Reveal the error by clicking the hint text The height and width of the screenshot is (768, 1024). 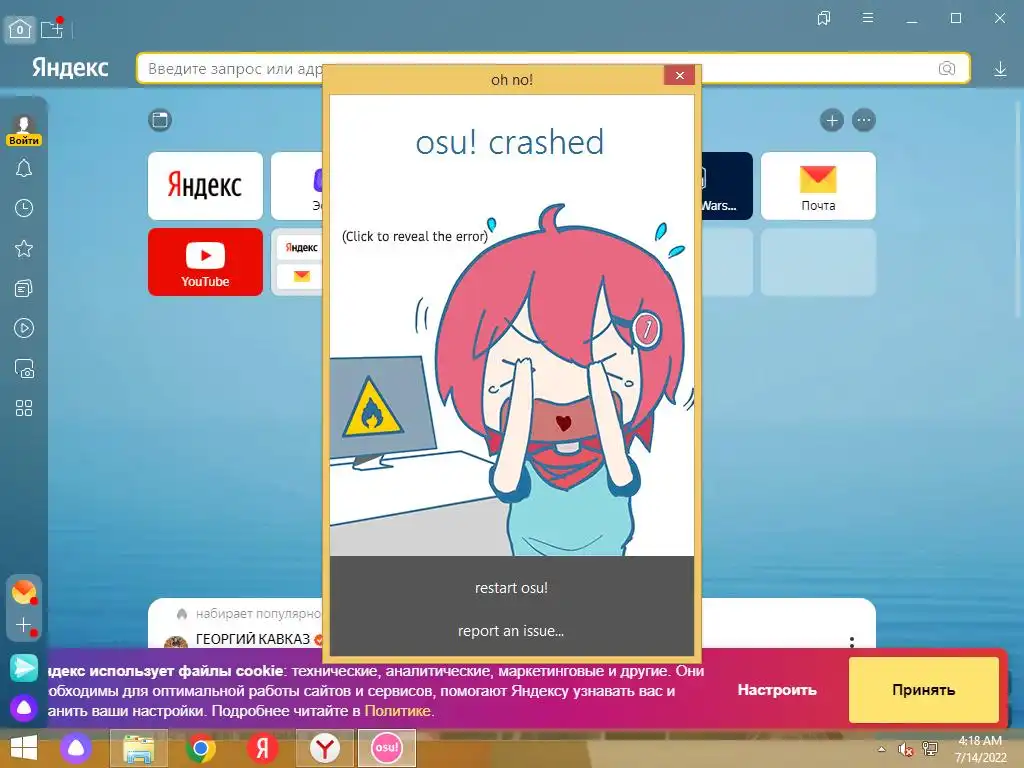coord(415,236)
